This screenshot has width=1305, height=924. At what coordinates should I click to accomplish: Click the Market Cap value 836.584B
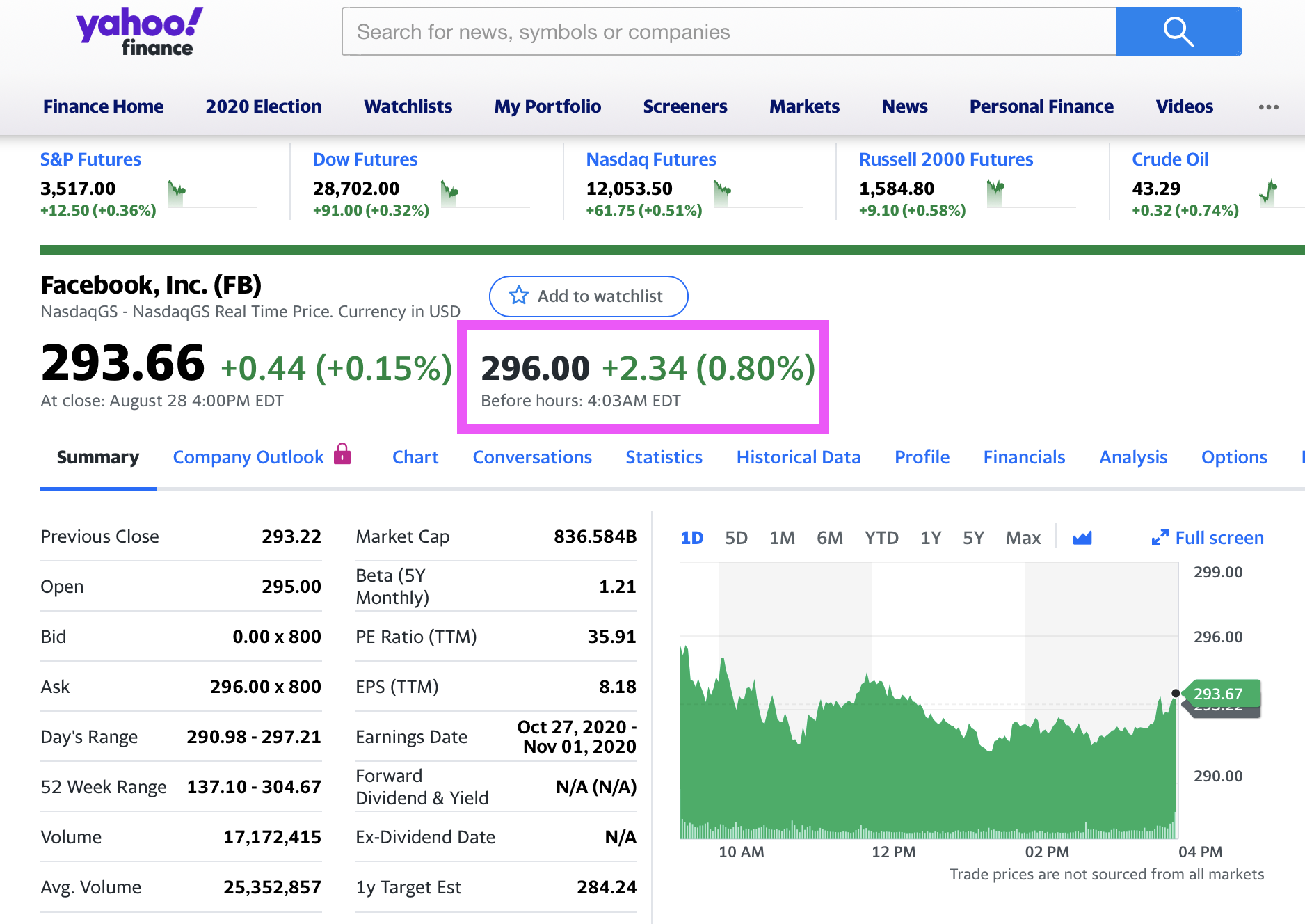pos(595,536)
